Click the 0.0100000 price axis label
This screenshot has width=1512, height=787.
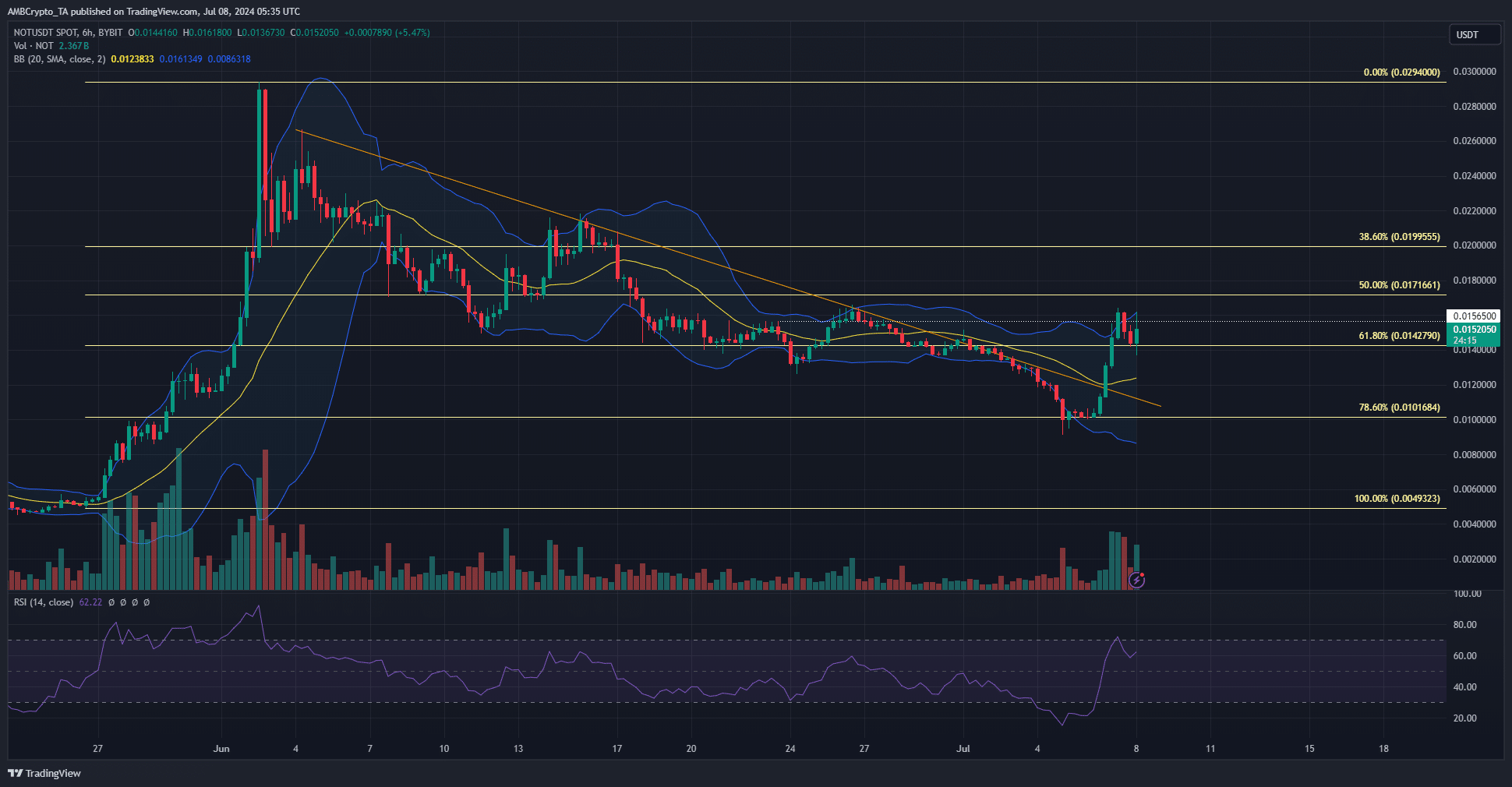(x=1475, y=420)
